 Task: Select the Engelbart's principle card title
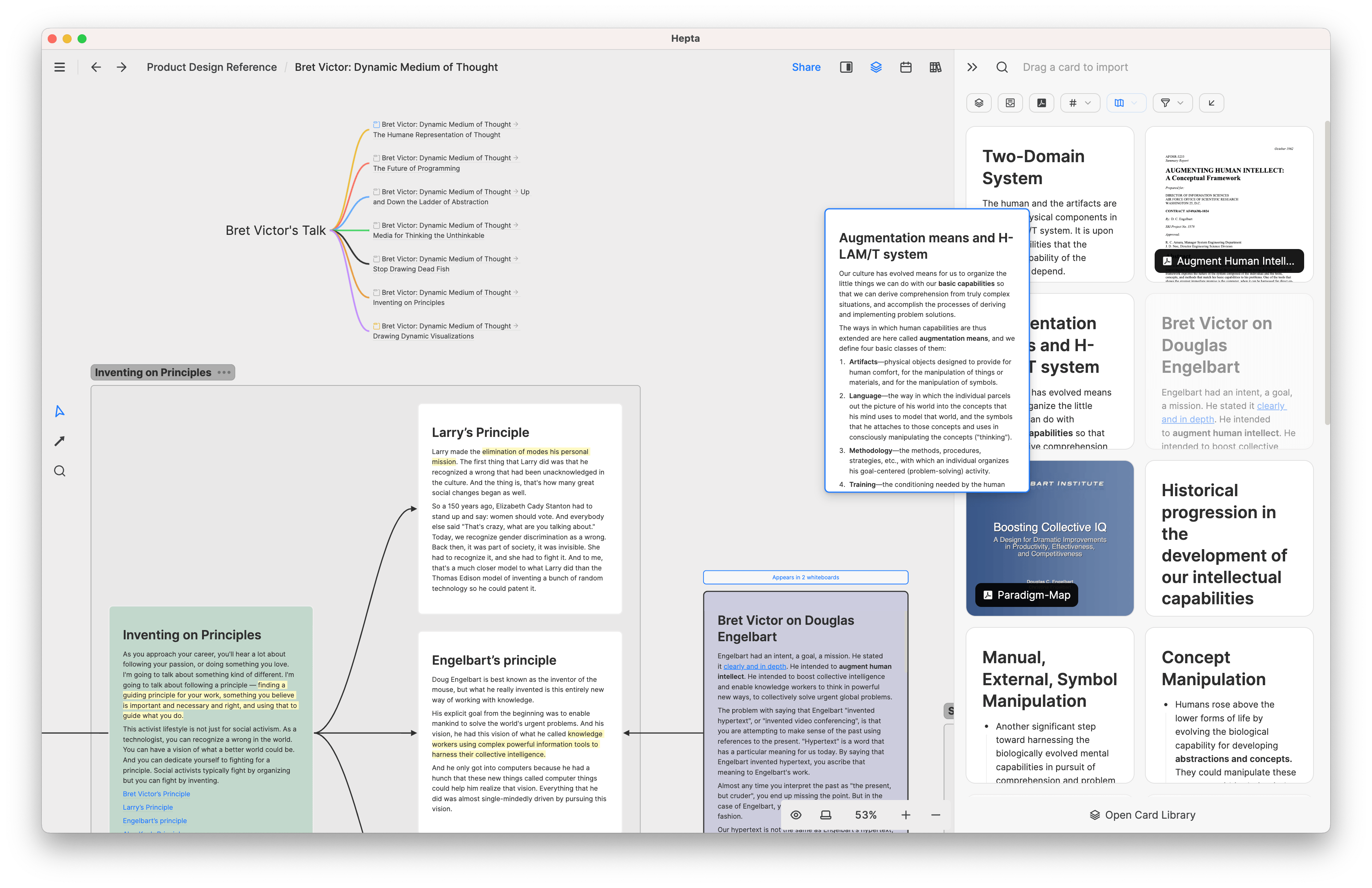(494, 660)
